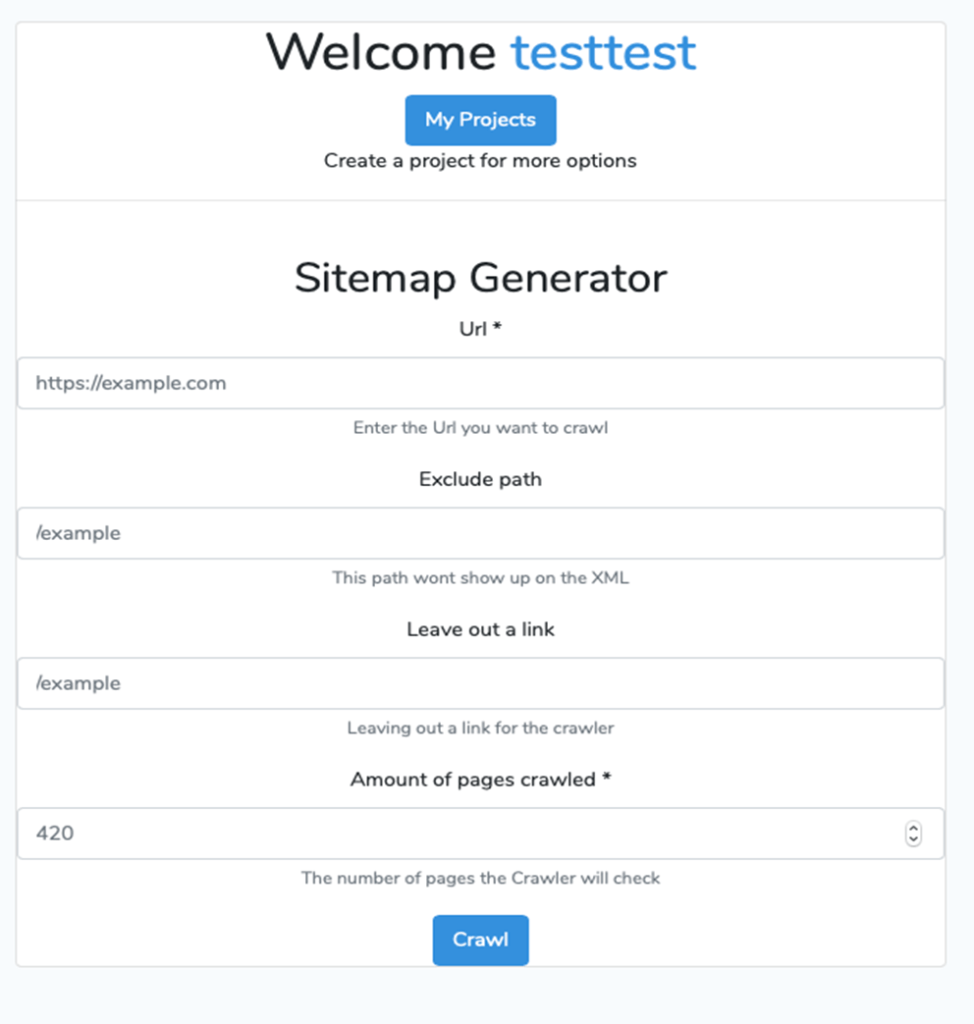Click the Sitemap Generator heading
Screen dimensions: 974x1024
click(x=480, y=278)
